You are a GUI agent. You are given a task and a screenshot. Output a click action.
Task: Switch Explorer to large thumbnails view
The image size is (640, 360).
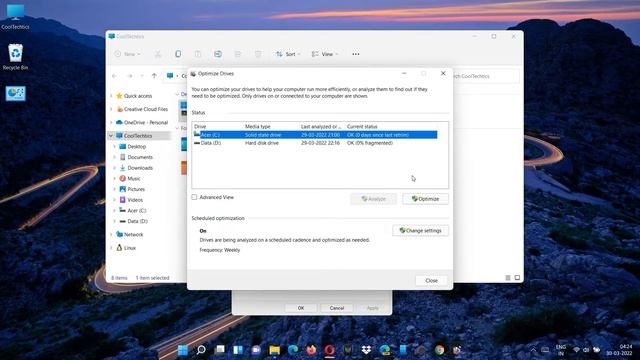pyautogui.click(x=517, y=278)
